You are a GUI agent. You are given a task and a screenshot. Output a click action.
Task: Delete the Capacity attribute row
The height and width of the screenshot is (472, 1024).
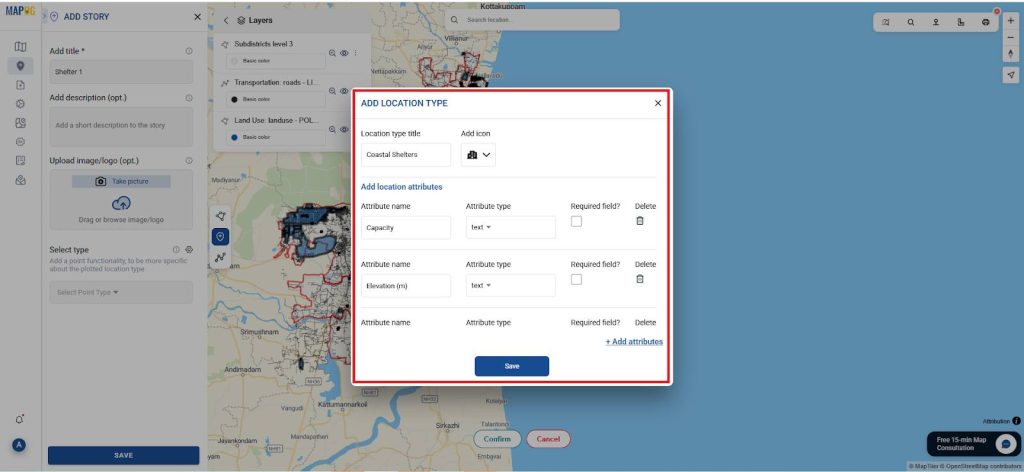[x=640, y=221]
